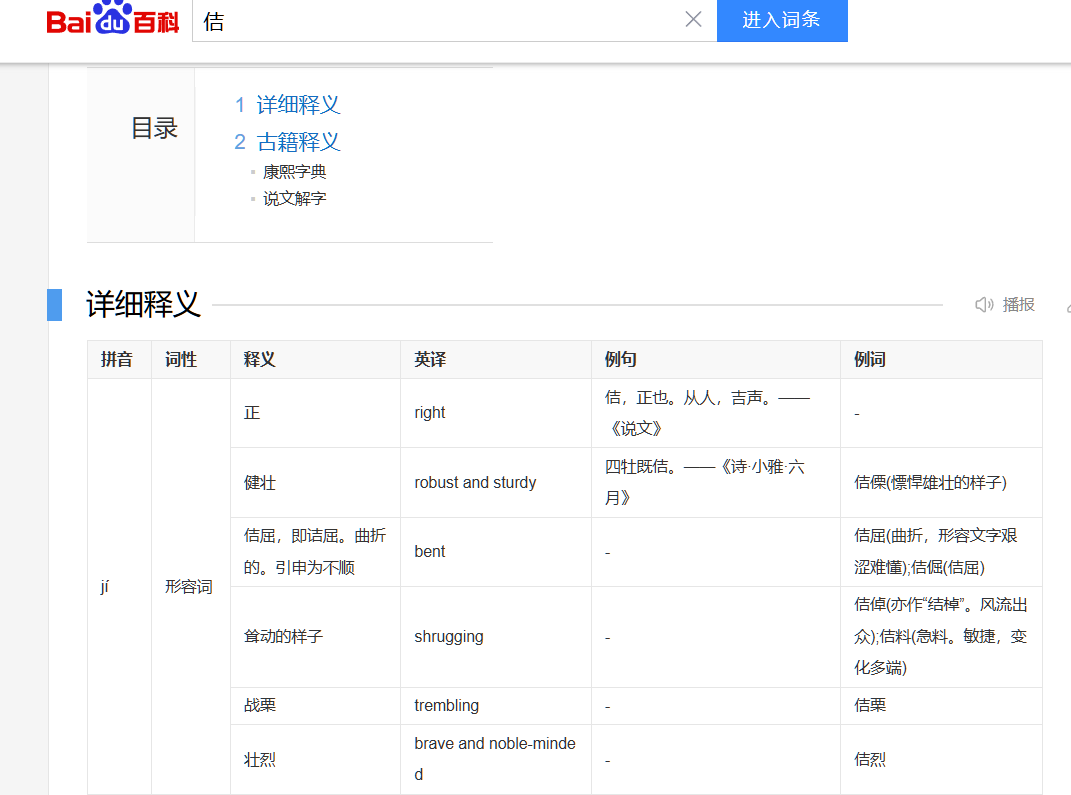Click the 进入词条 button

782,20
